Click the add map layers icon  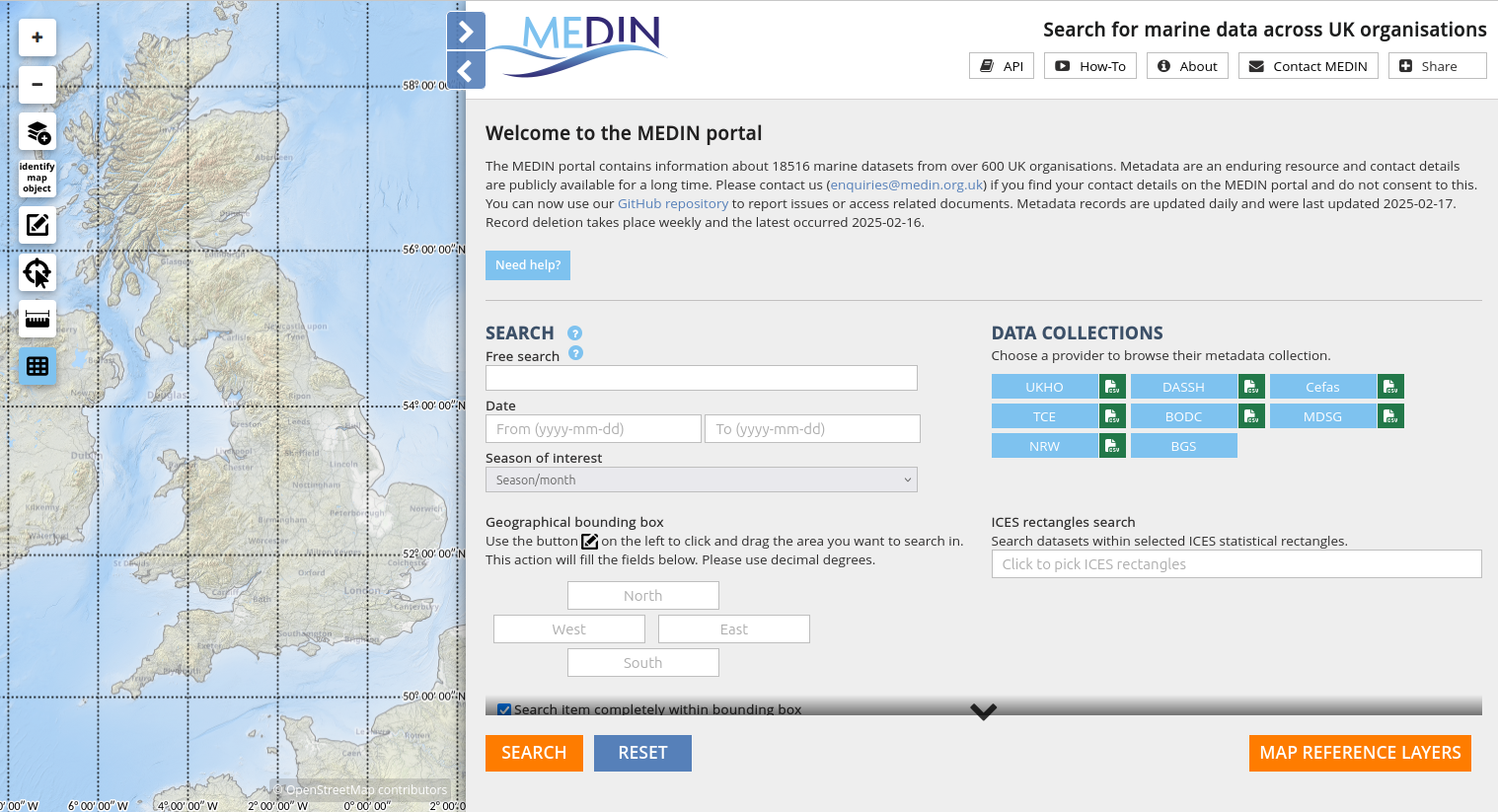[x=37, y=131]
